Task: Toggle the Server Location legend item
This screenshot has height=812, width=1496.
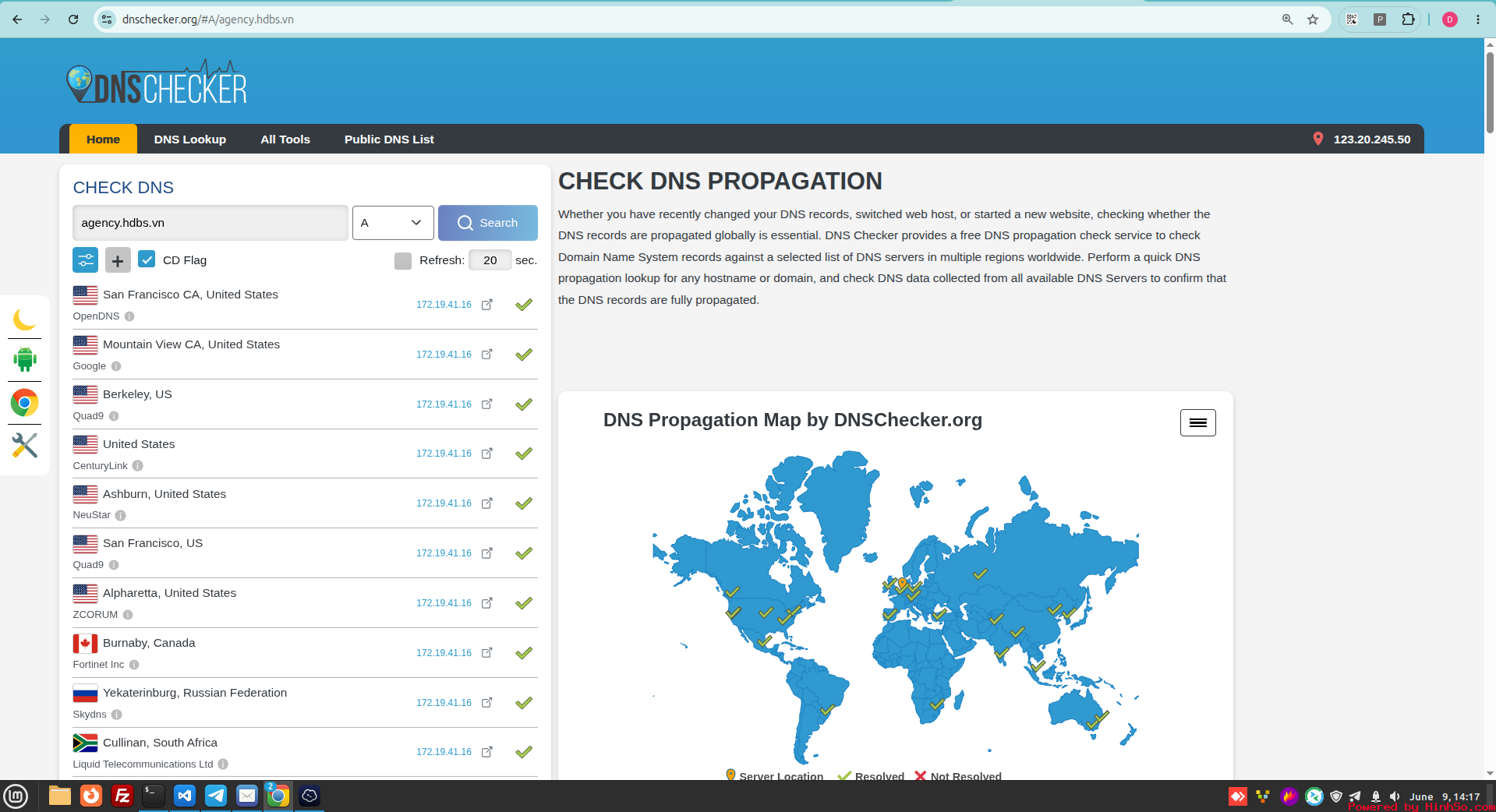Action: point(774,776)
